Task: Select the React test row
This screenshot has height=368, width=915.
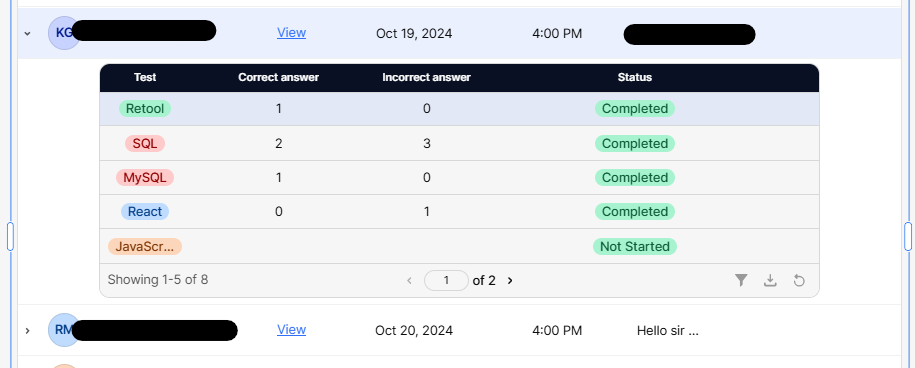Action: pyautogui.click(x=459, y=212)
